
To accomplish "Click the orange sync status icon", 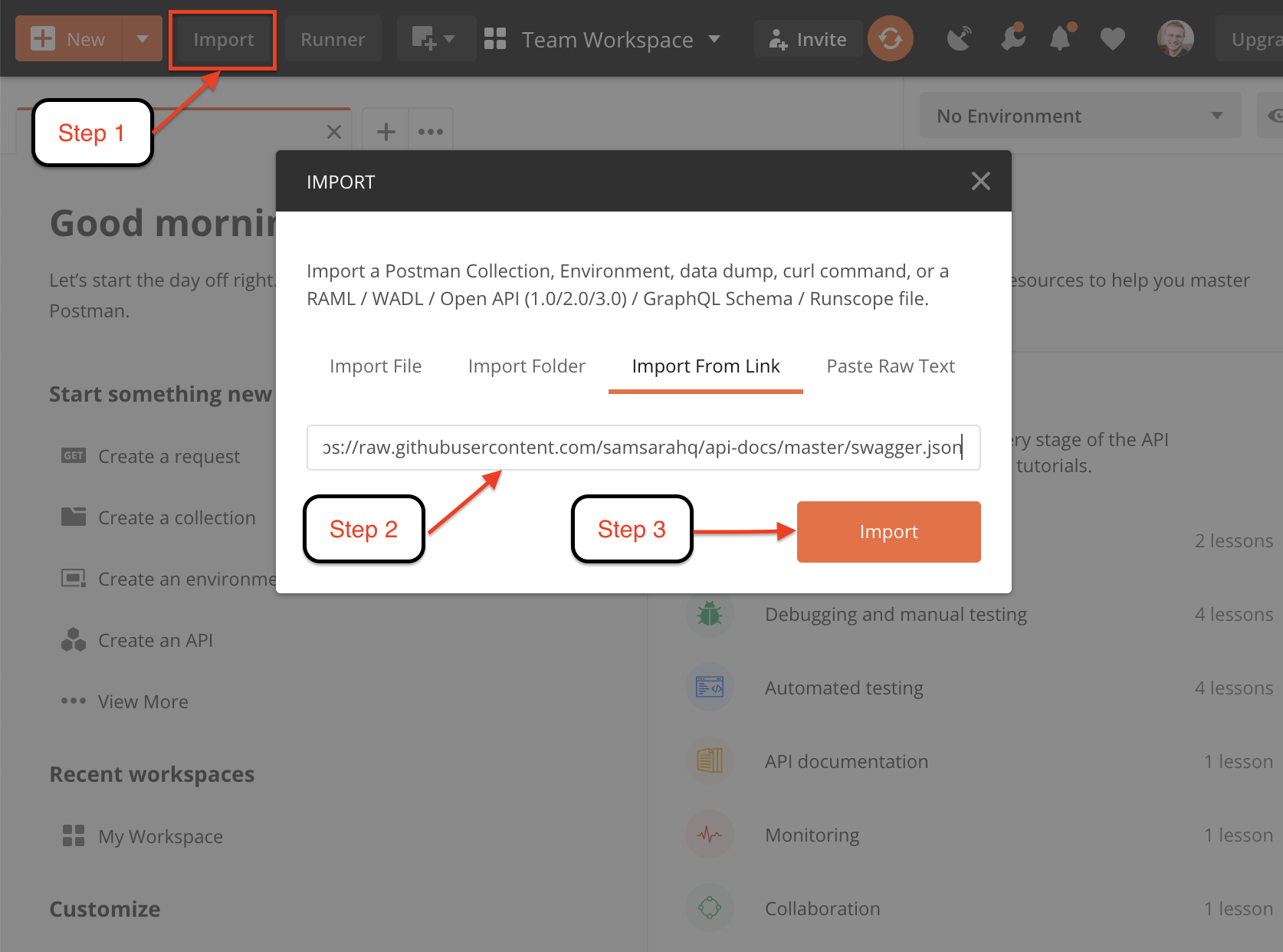I will click(890, 38).
